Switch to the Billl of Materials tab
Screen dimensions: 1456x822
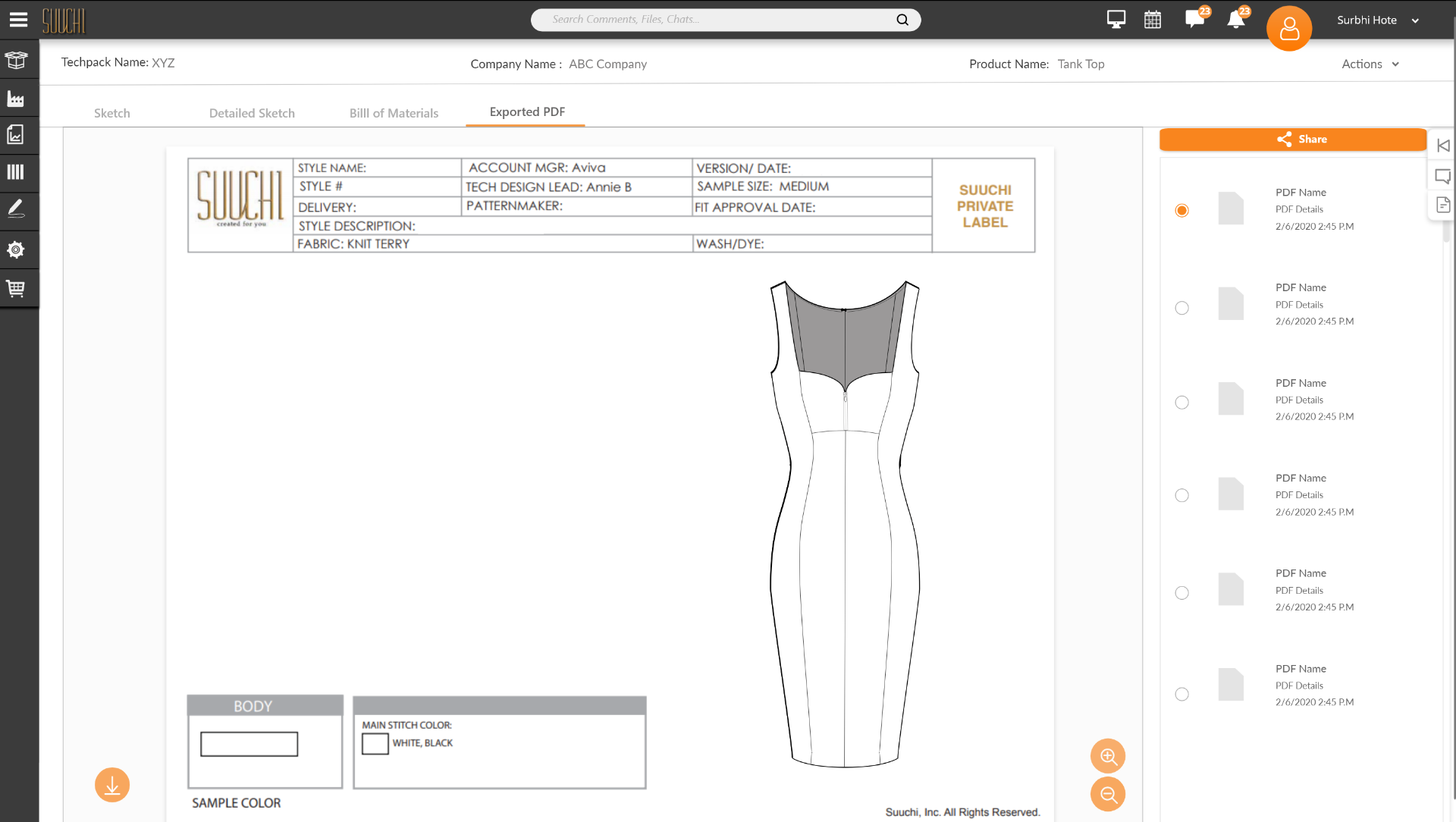(x=394, y=113)
